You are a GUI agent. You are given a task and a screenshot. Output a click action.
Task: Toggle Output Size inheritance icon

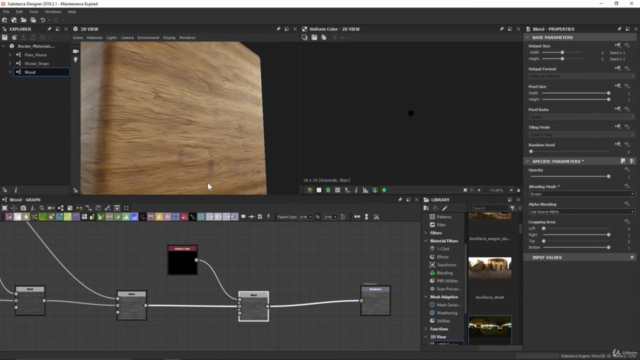click(618, 45)
